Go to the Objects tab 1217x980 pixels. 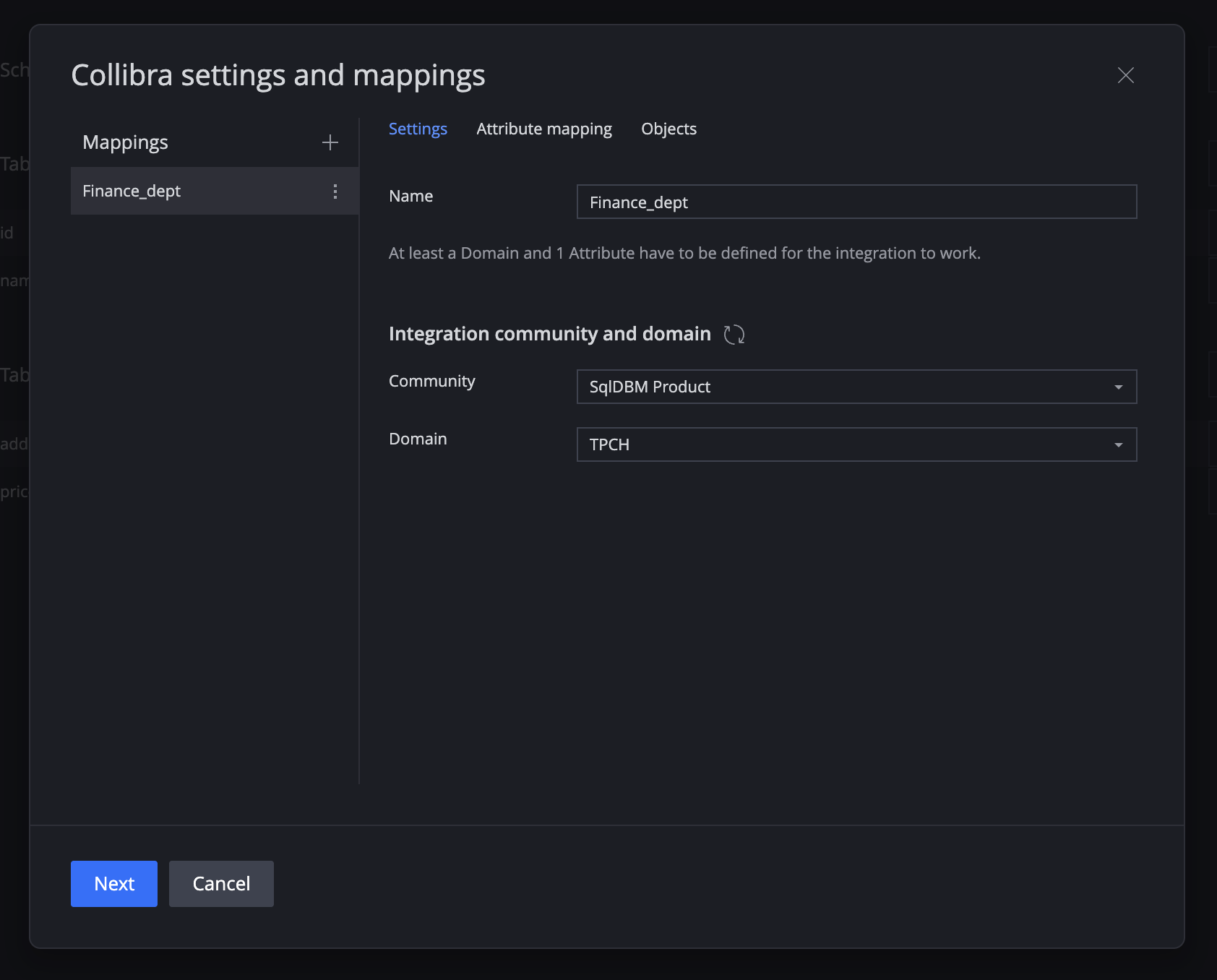click(669, 129)
